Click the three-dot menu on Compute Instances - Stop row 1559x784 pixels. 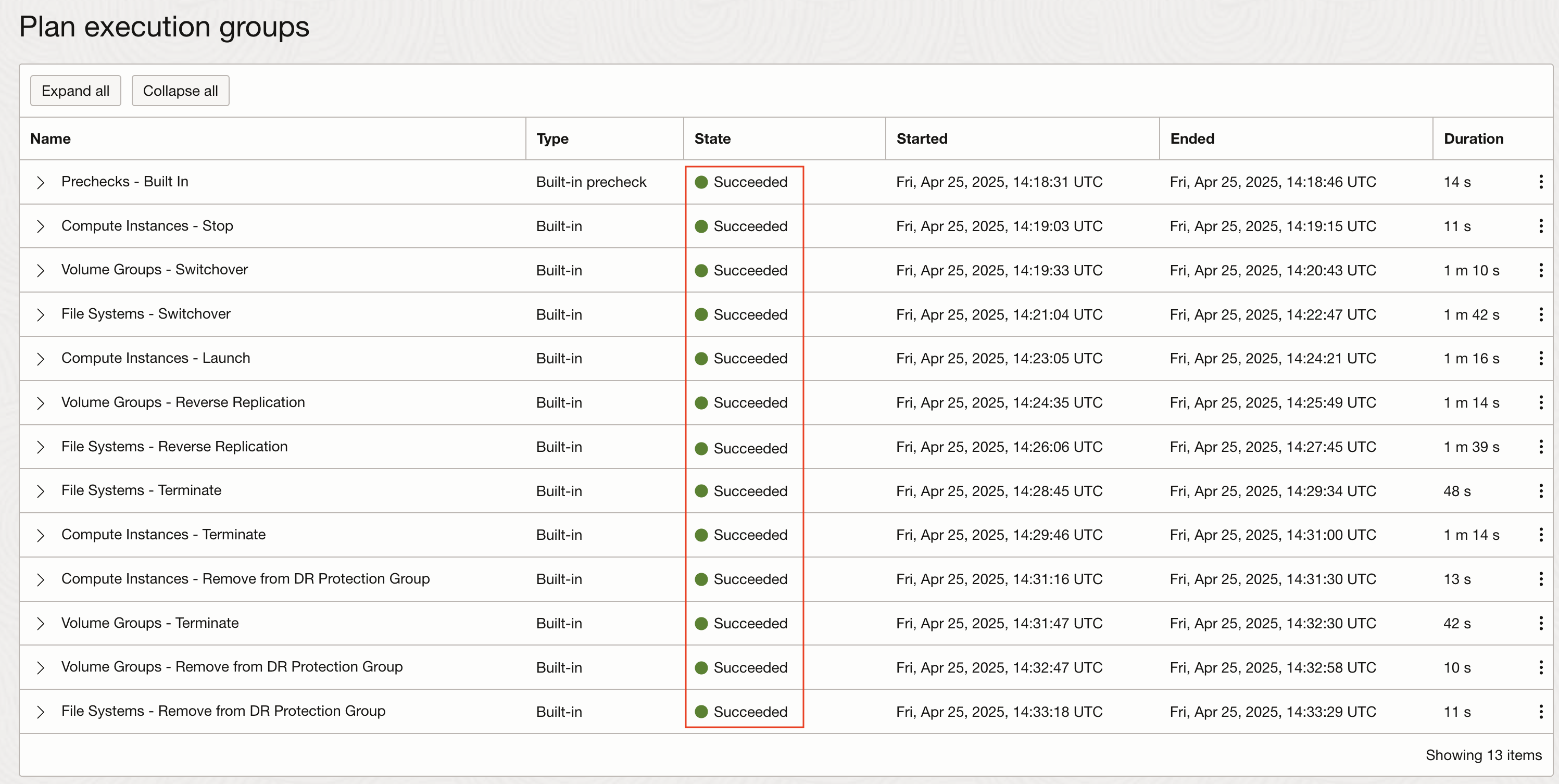point(1541,225)
